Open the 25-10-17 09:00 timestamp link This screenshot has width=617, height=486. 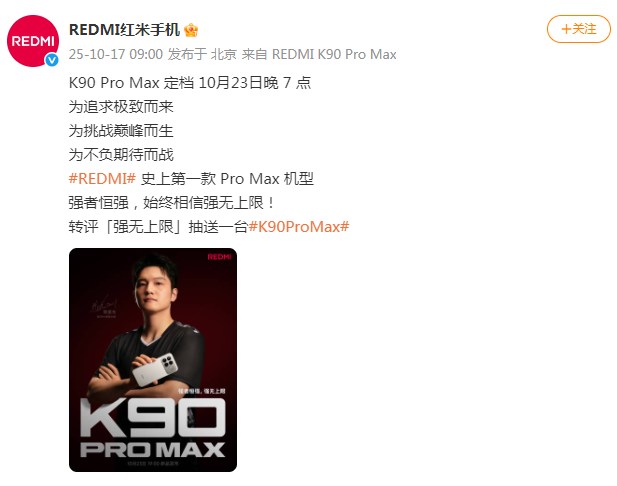(116, 54)
